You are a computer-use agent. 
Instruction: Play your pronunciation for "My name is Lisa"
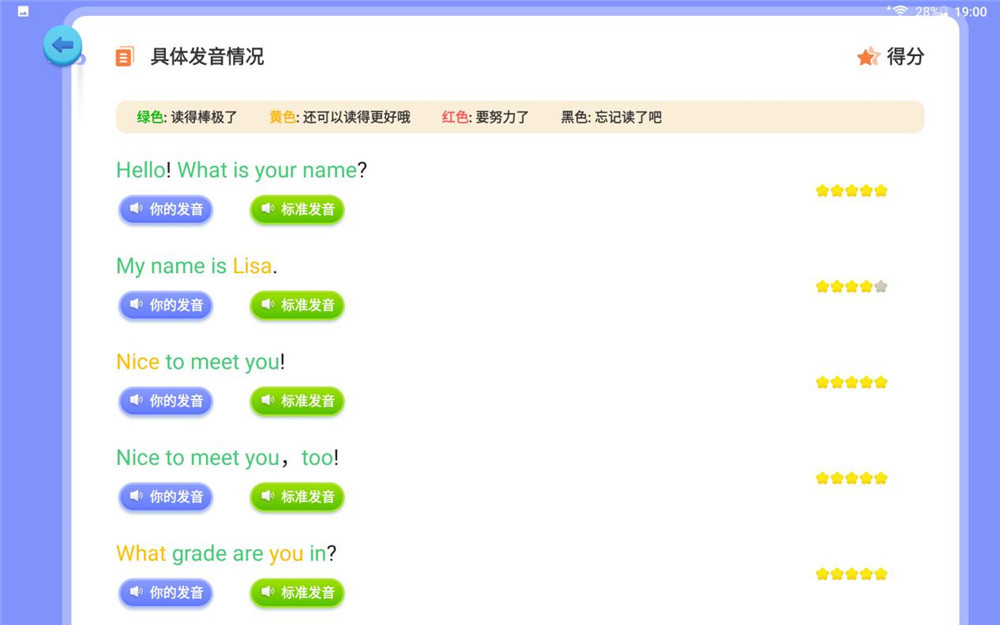click(x=166, y=306)
